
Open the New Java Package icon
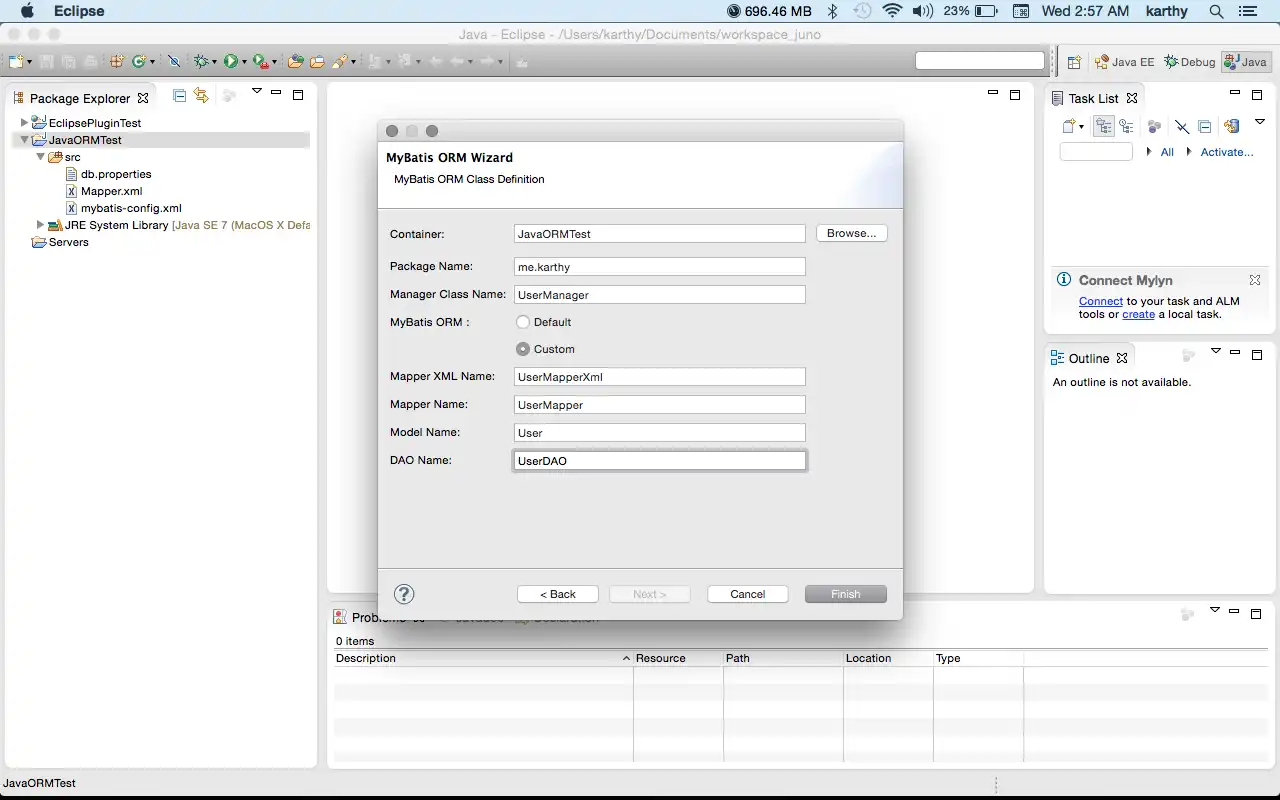(x=117, y=61)
